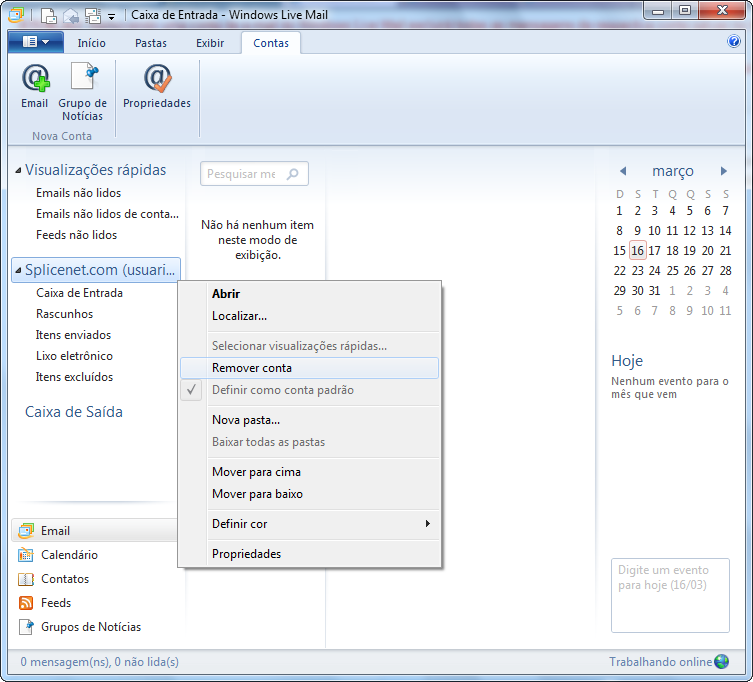753x682 pixels.
Task: Click the Windows Live Mail title bar icon
Action: (x=16, y=15)
